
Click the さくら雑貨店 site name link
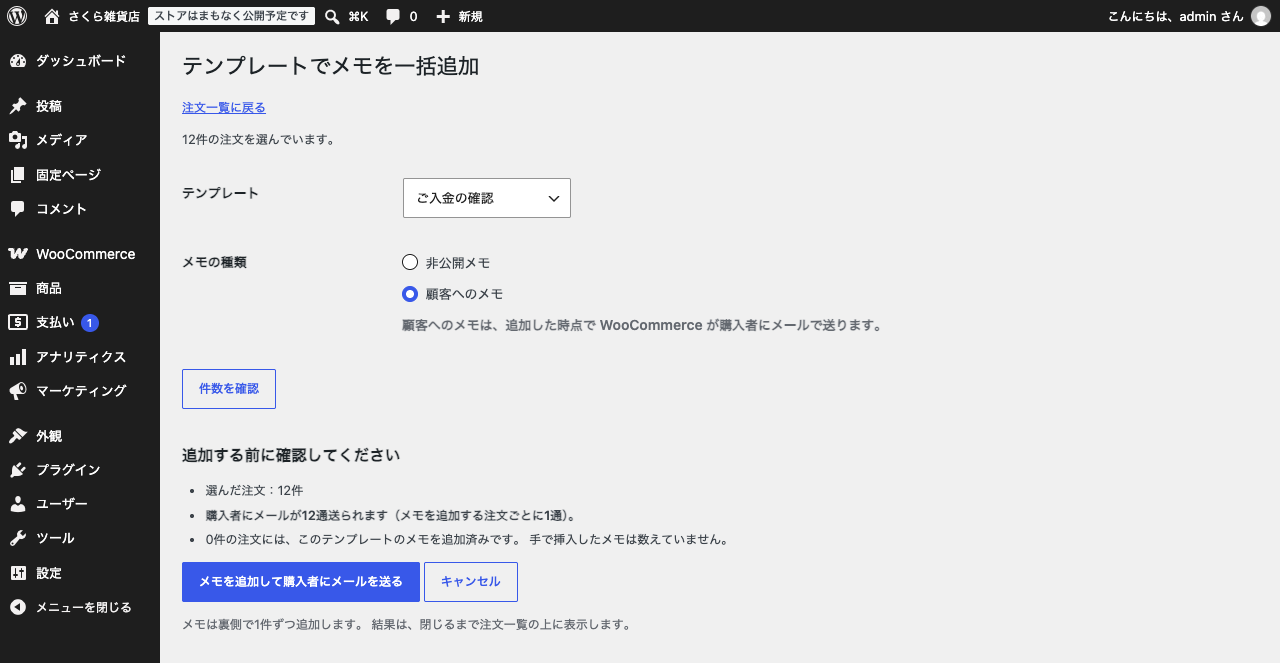pyautogui.click(x=104, y=16)
